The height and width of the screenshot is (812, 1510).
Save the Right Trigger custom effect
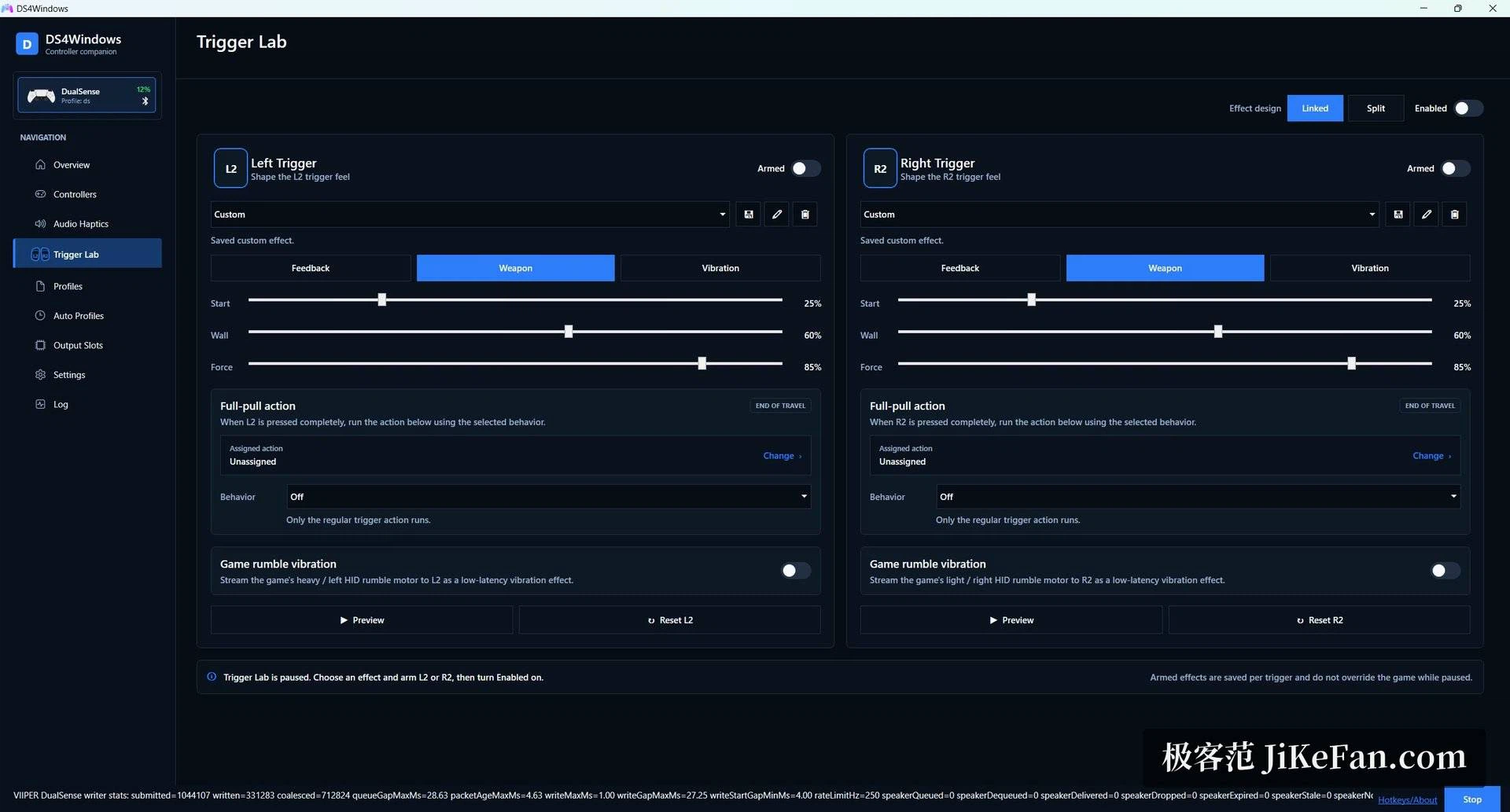1398,214
